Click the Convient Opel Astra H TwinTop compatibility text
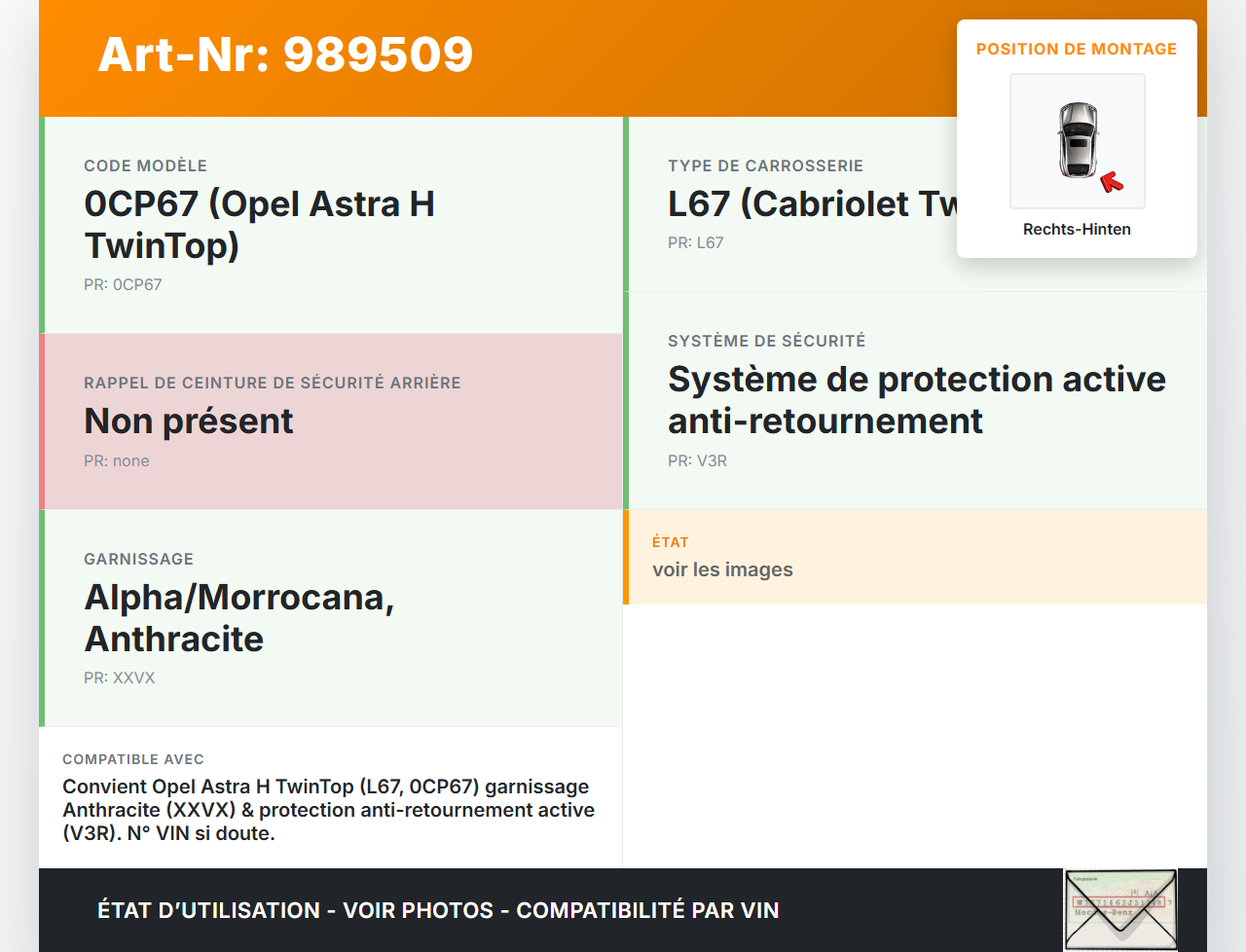 [x=328, y=810]
